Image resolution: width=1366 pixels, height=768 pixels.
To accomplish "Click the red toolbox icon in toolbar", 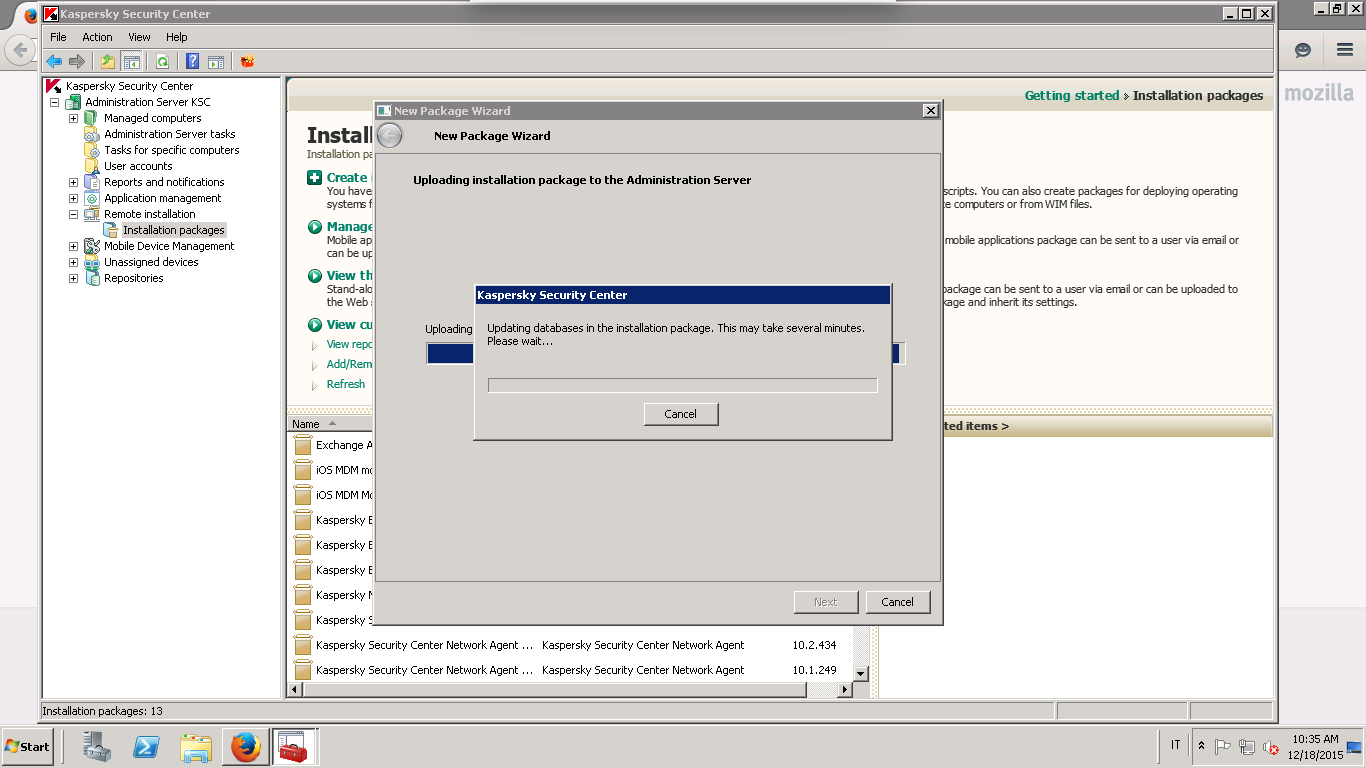I will pos(247,61).
